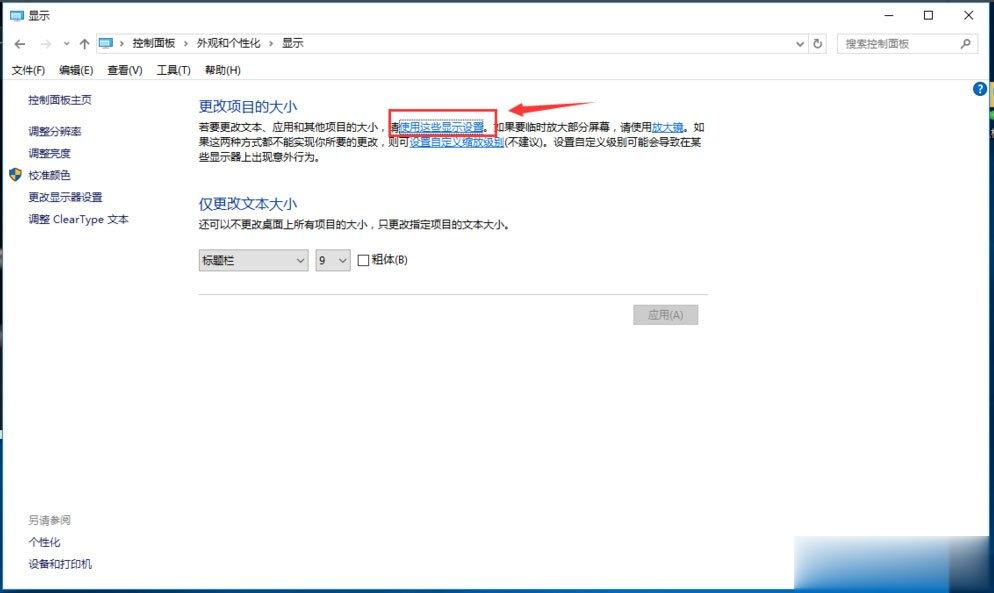
Task: Click the 放大镜 link
Action: coord(668,127)
